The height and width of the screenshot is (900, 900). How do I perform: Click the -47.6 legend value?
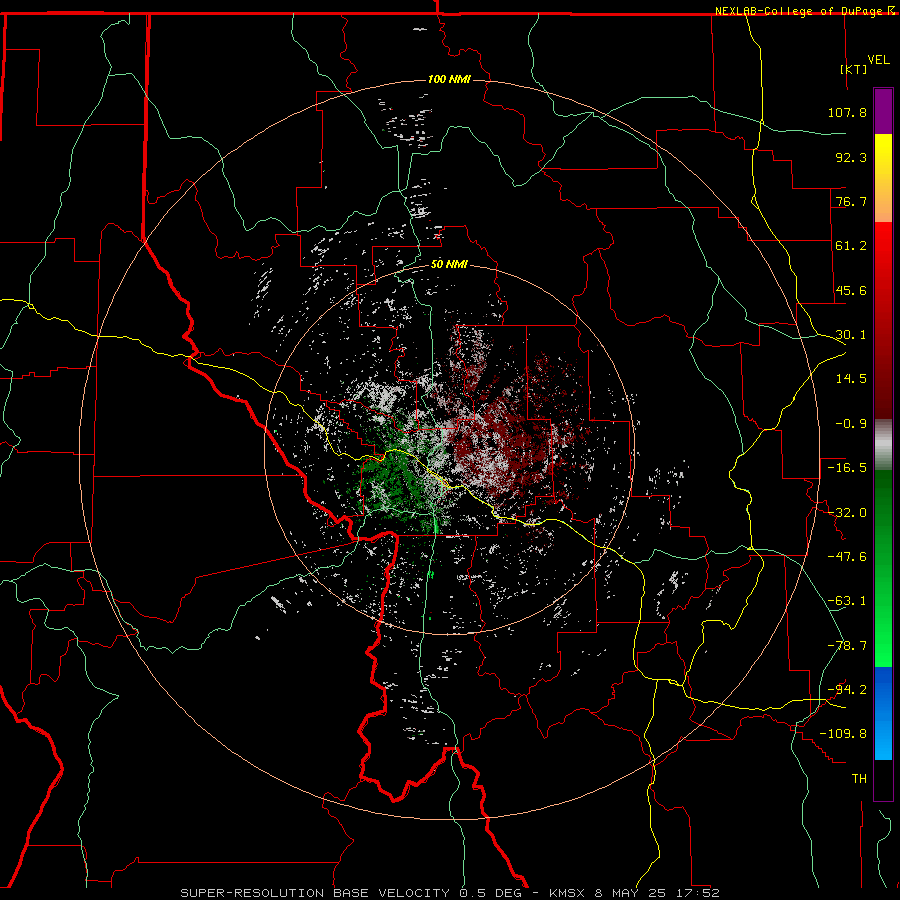(x=847, y=556)
